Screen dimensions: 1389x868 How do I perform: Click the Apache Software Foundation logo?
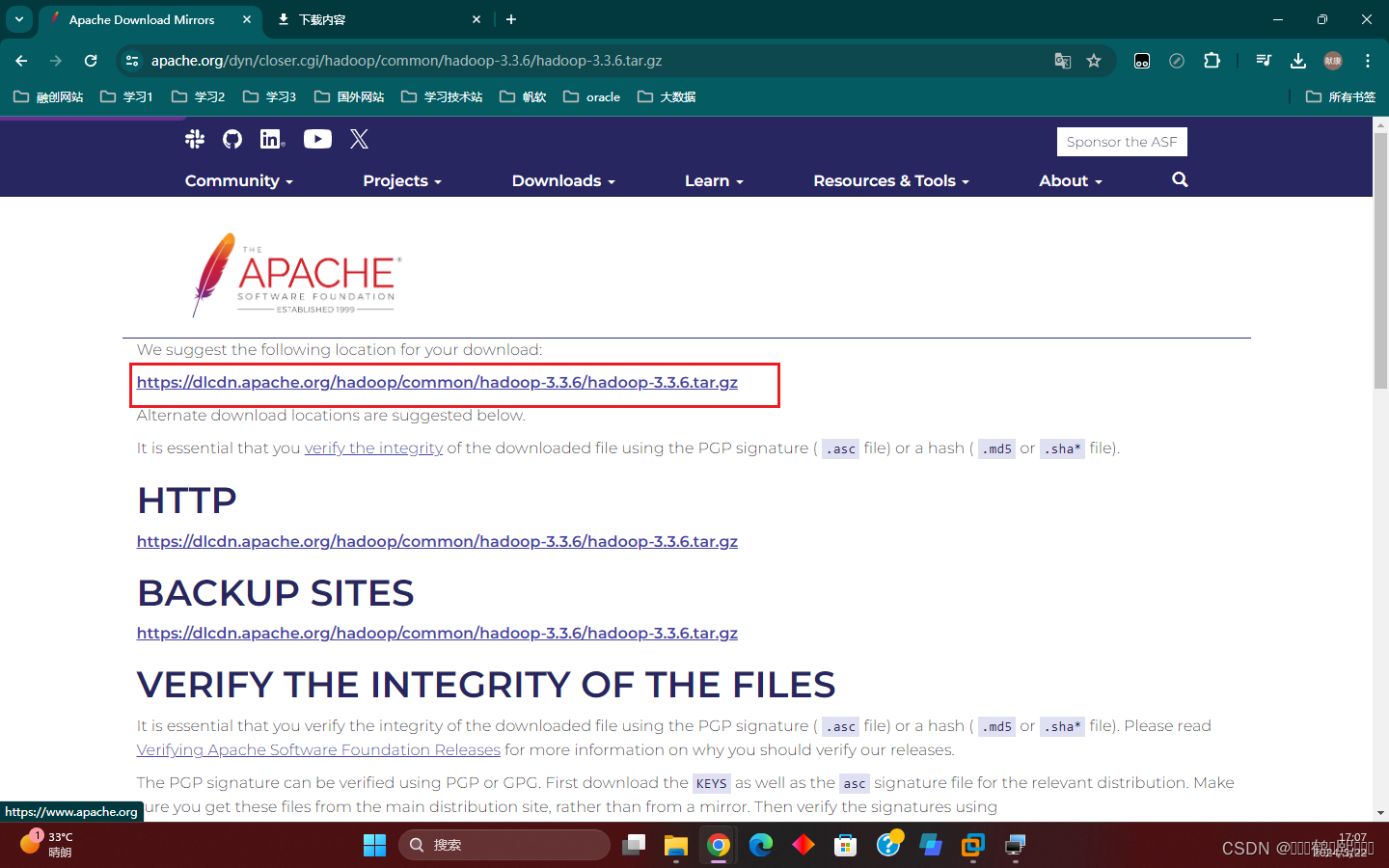[297, 275]
